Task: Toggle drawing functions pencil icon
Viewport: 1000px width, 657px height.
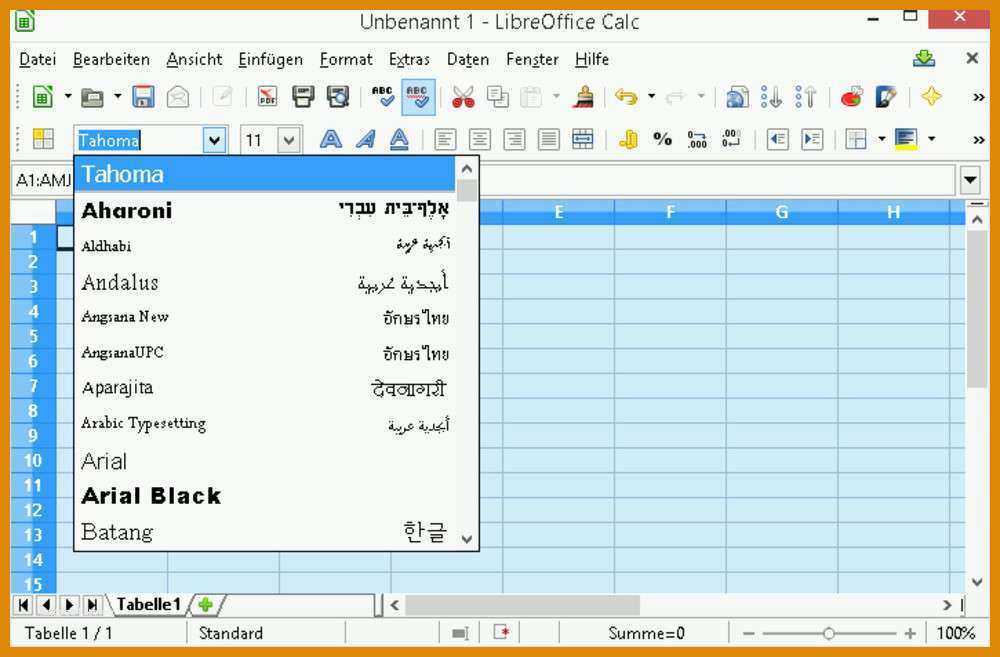Action: pos(886,97)
